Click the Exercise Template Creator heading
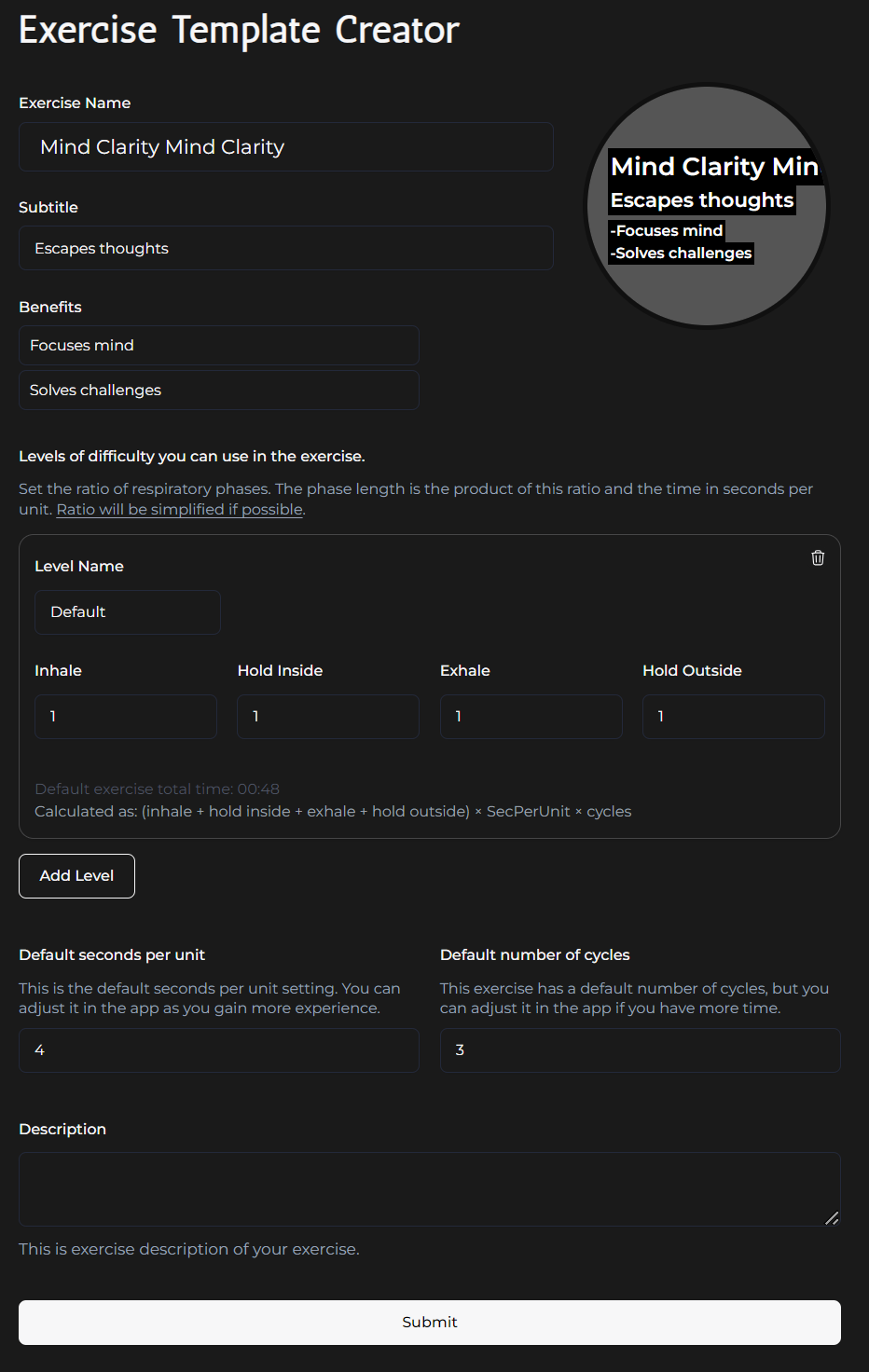Image resolution: width=869 pixels, height=1372 pixels. (239, 30)
